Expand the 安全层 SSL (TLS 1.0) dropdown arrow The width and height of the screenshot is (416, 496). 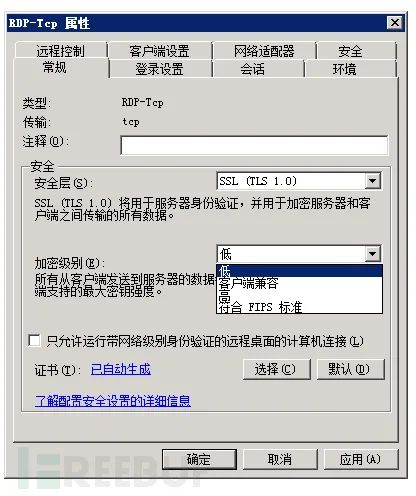click(x=373, y=181)
